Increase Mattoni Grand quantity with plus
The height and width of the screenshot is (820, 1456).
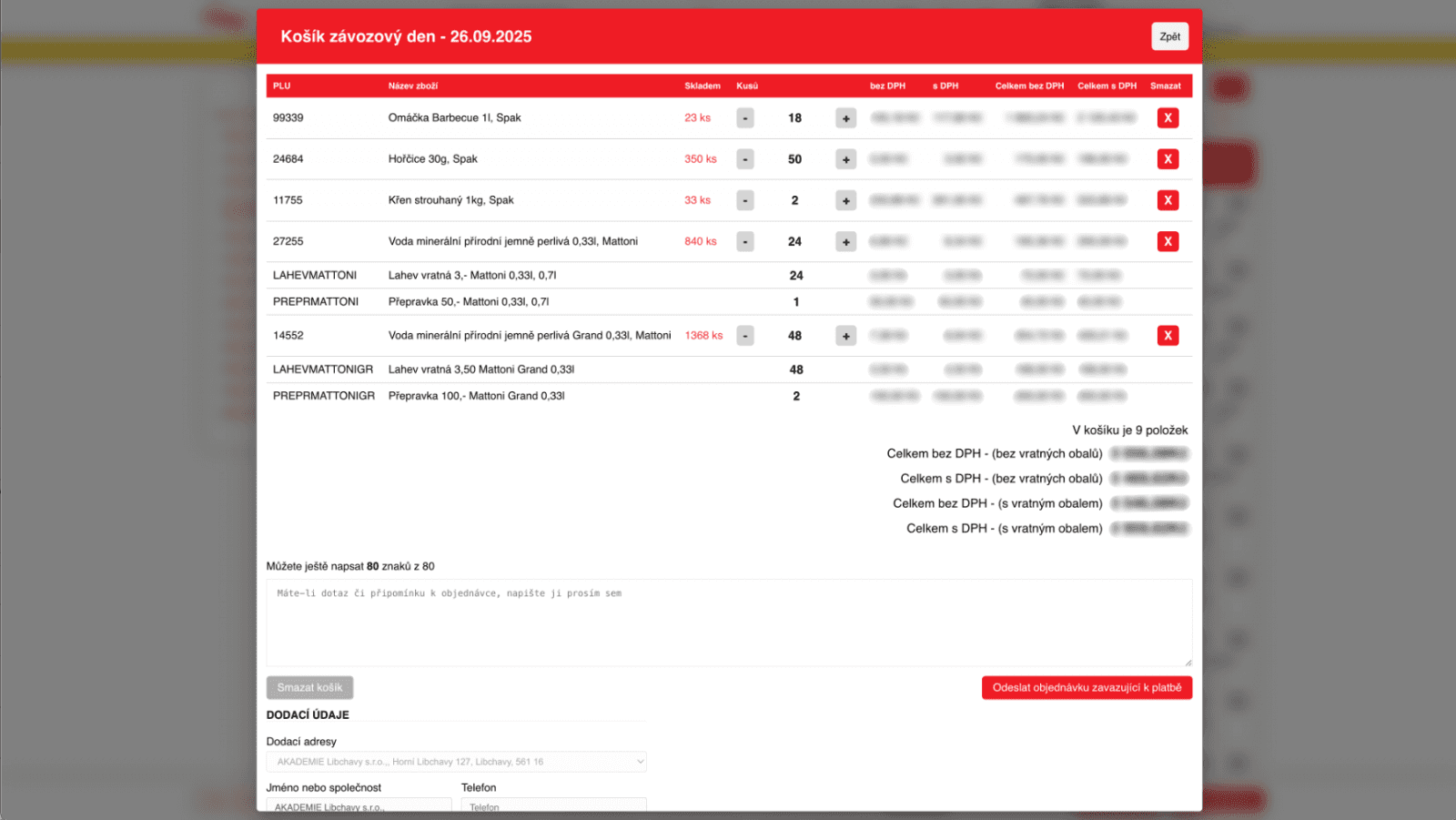(x=845, y=335)
